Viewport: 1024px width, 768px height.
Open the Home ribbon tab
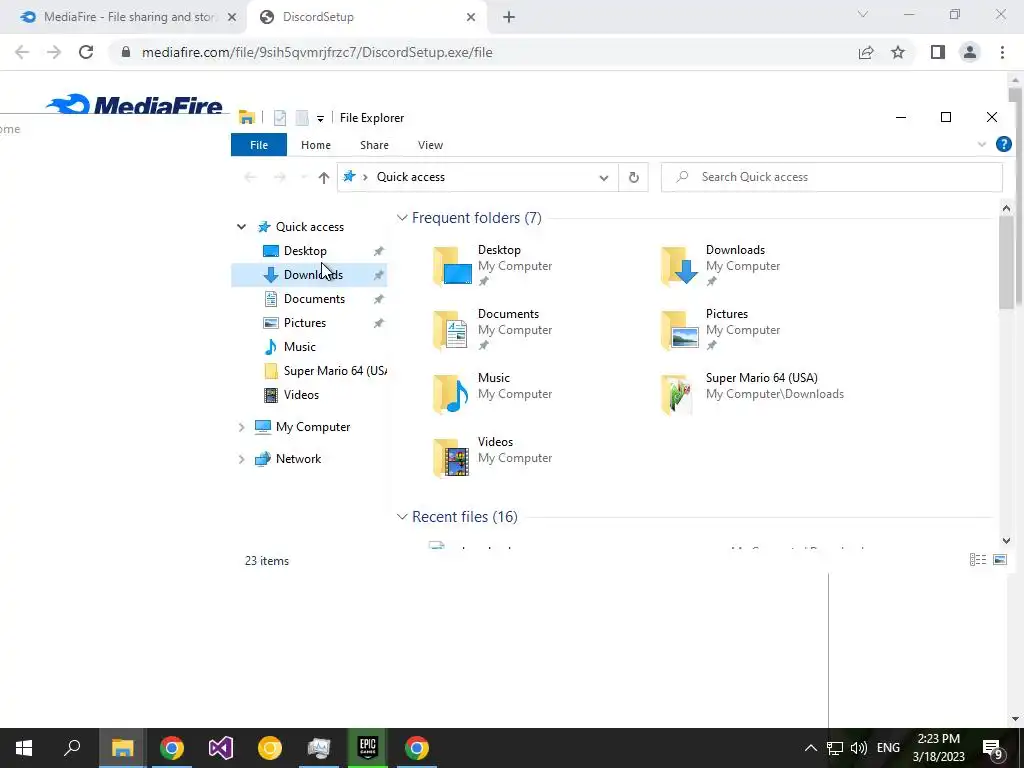[315, 145]
